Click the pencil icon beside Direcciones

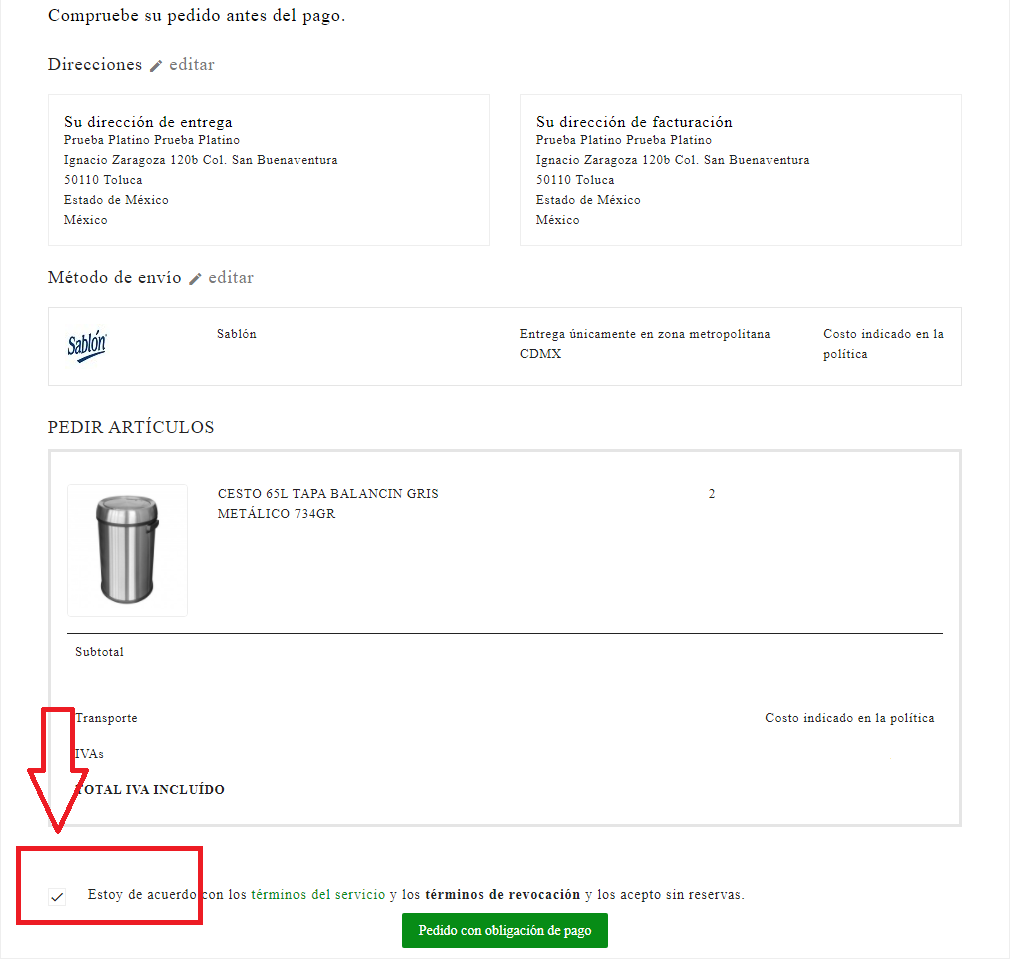(156, 66)
